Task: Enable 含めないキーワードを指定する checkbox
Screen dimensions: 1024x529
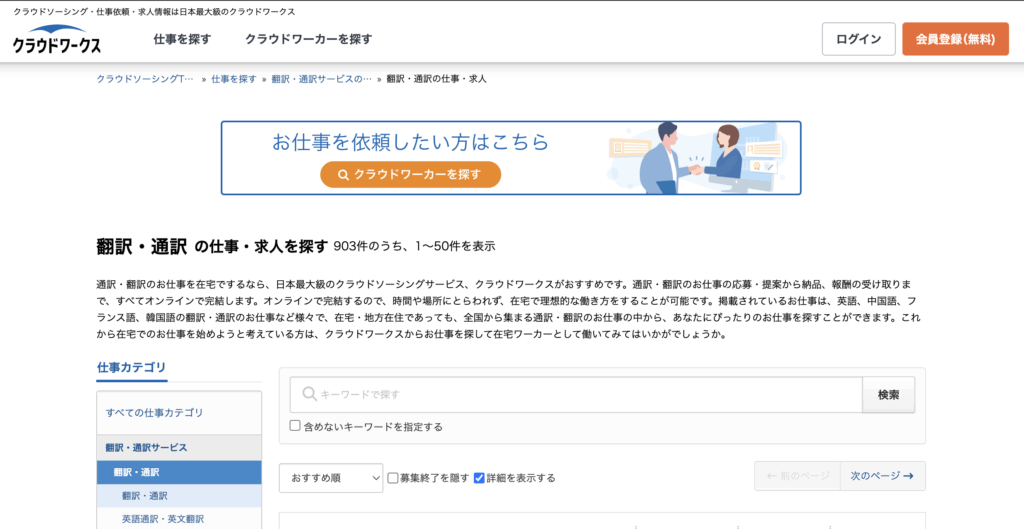Action: (295, 426)
